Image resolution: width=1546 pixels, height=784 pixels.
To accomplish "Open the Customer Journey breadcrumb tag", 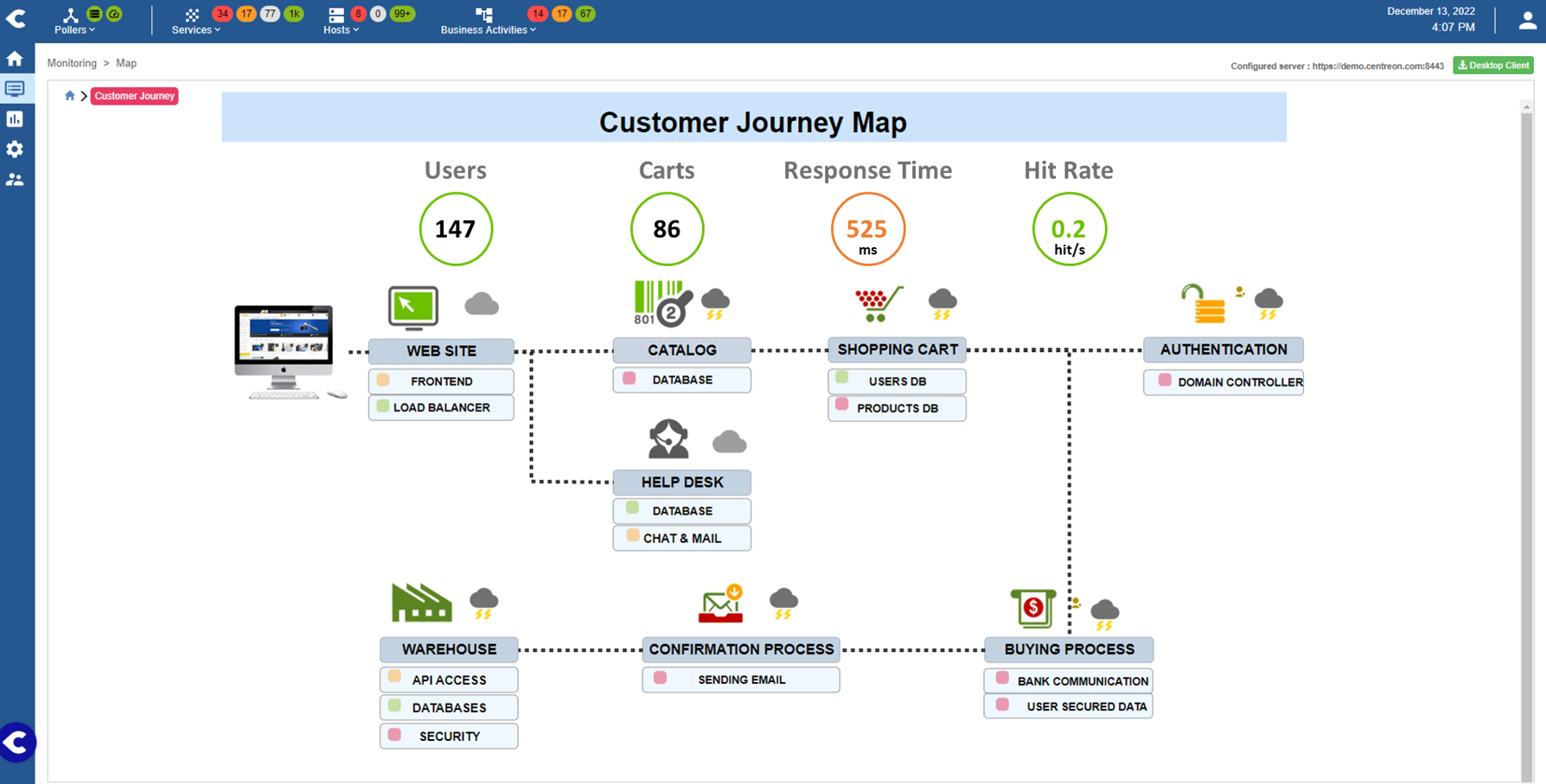I will (134, 96).
